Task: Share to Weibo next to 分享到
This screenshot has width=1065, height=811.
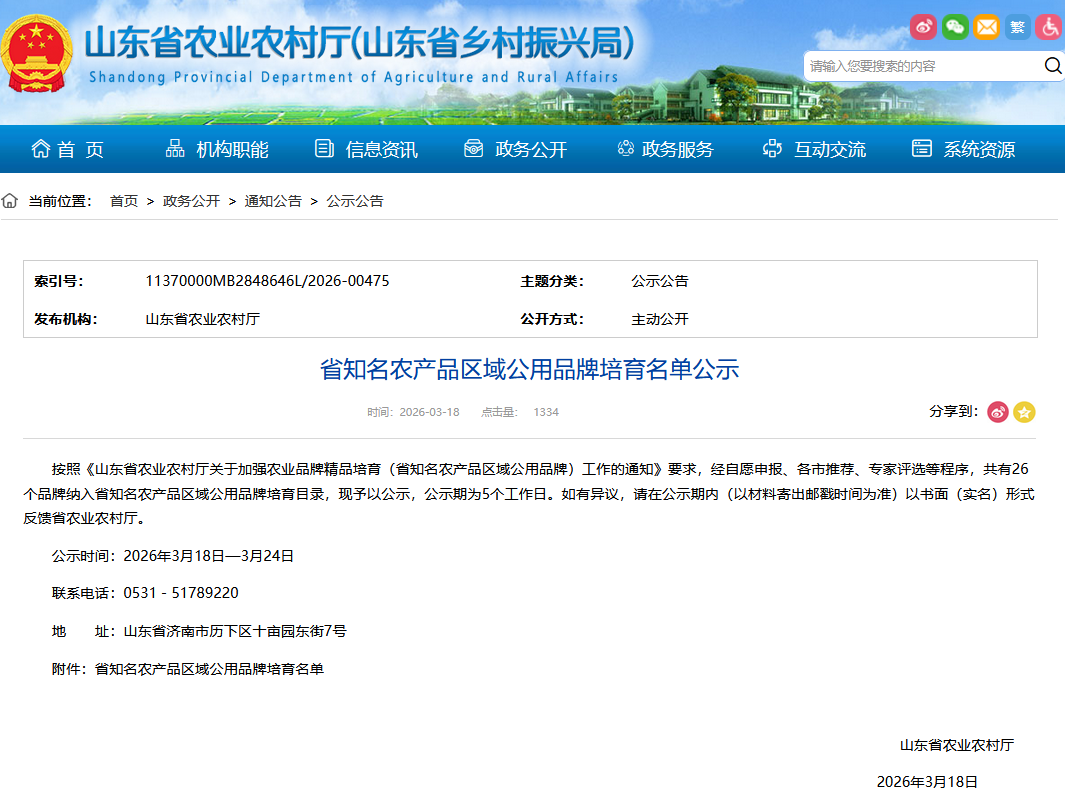Action: pos(998,412)
